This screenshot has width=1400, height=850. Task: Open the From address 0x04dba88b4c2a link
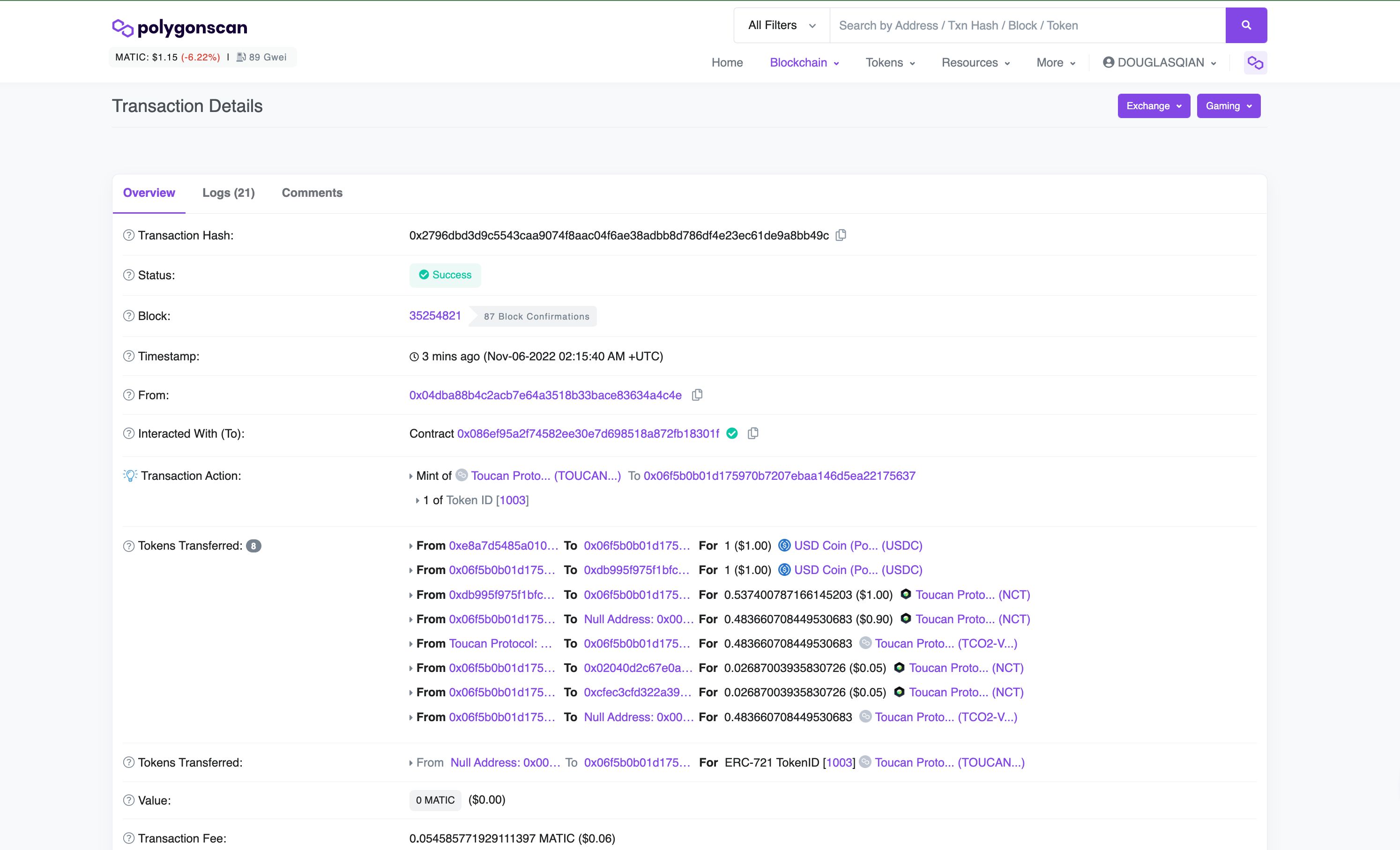pos(545,395)
